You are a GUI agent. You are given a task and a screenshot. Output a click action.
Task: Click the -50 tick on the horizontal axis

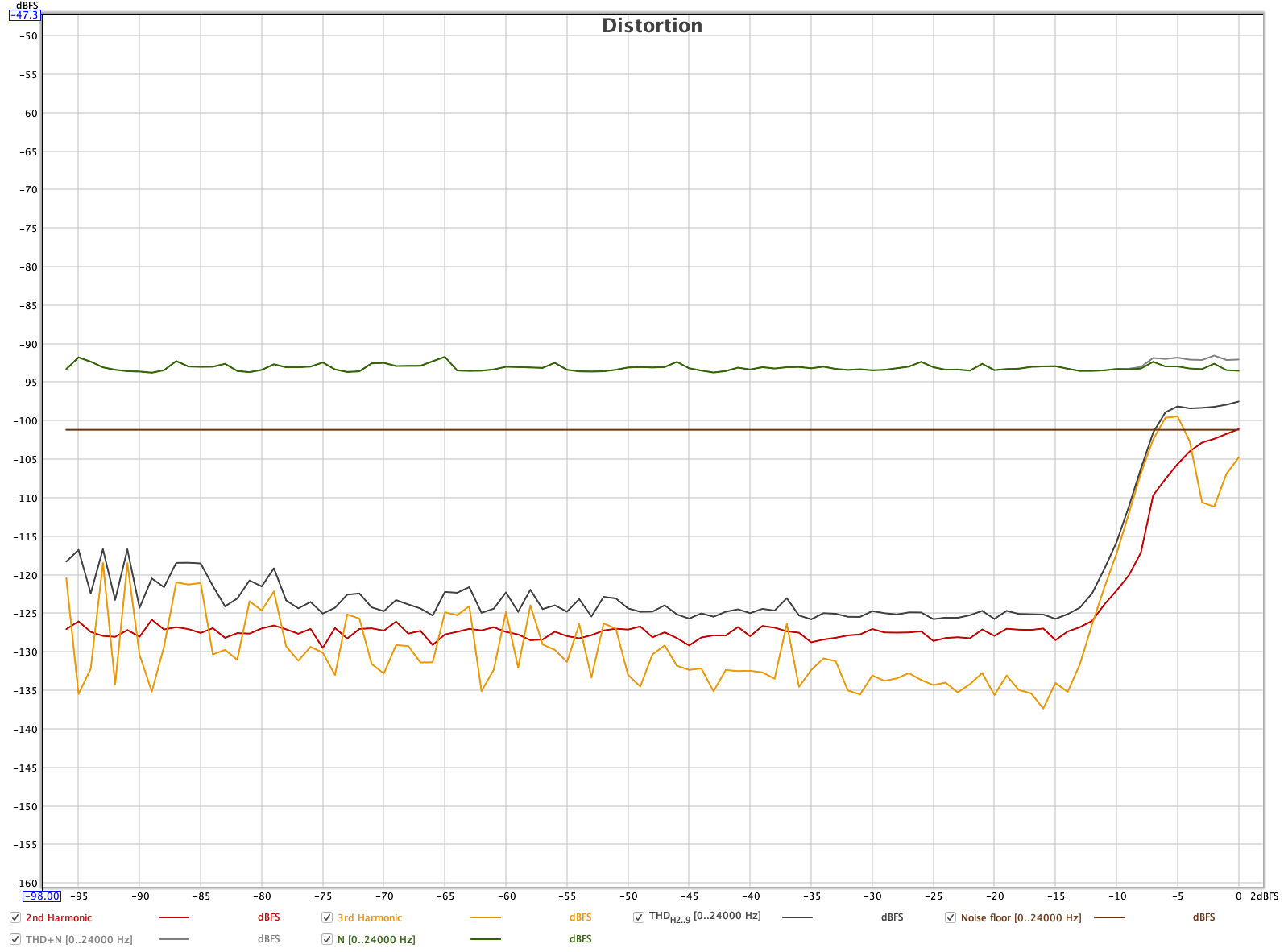(628, 896)
